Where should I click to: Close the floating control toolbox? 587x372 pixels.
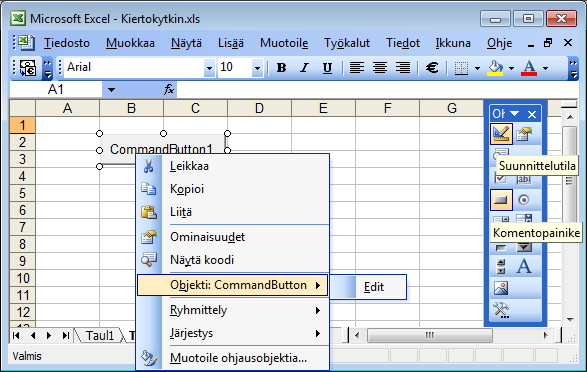(532, 114)
